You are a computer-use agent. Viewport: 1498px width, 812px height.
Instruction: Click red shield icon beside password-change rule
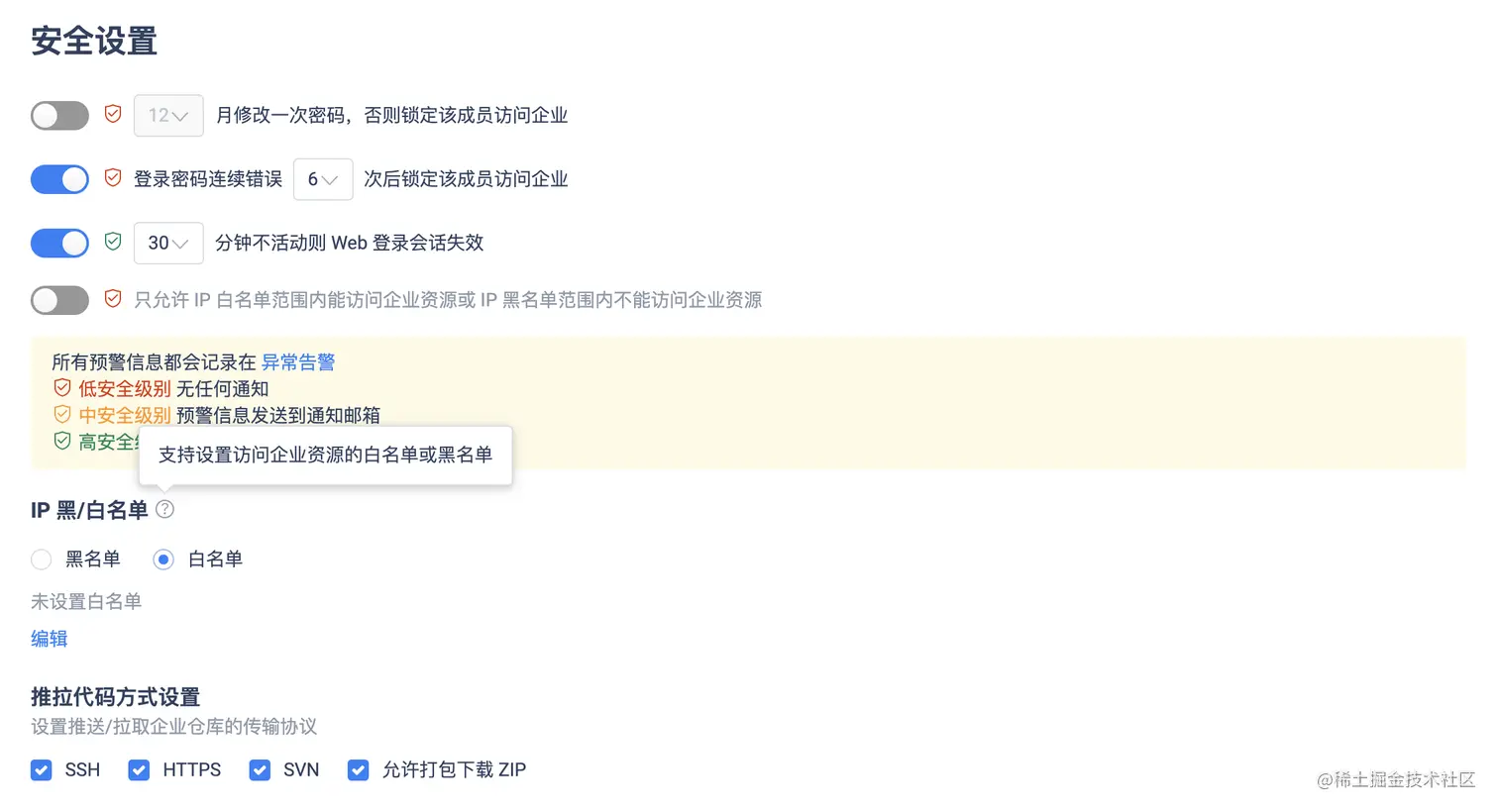click(113, 114)
